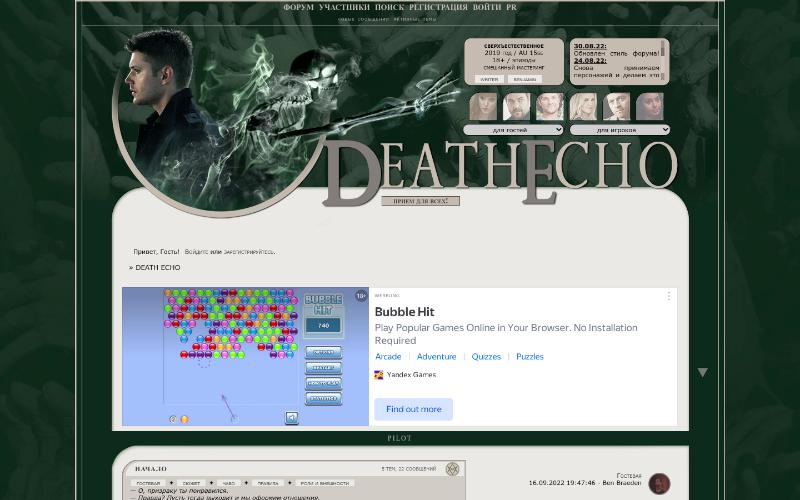This screenshot has height=500, width=800.
Task: Click the sound icon in the Bubble Hit ad
Action: 291,418
